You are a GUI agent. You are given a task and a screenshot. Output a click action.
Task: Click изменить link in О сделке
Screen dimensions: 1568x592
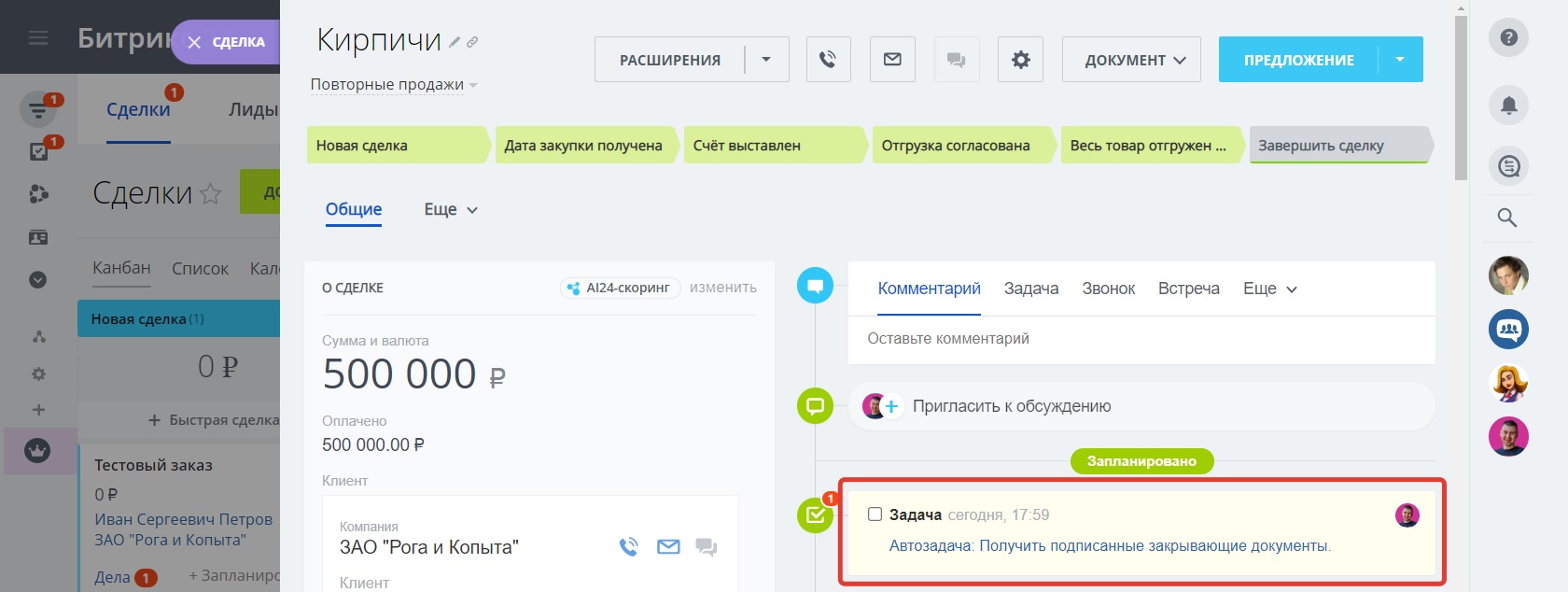tap(723, 288)
